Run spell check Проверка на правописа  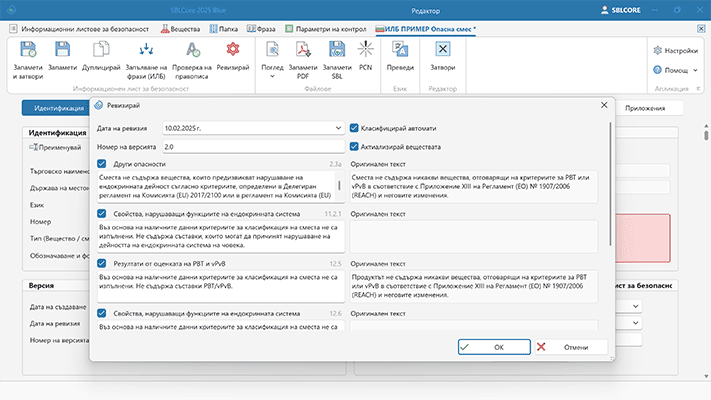(x=192, y=49)
